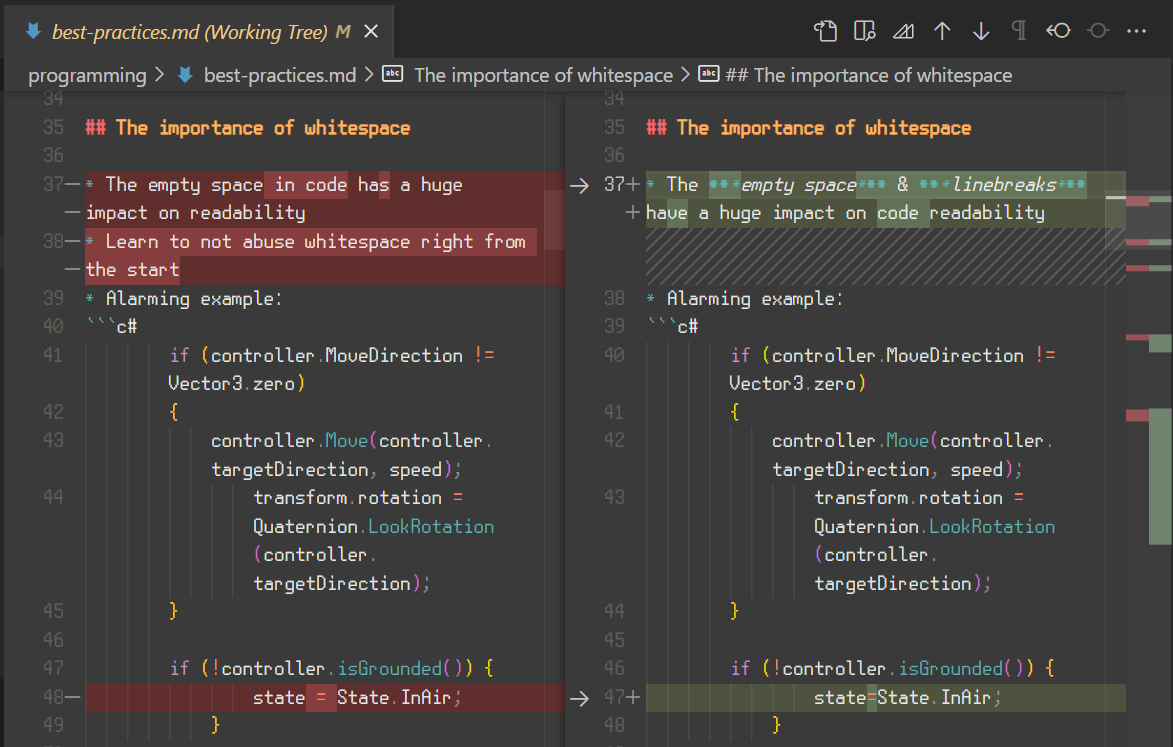Click the left pane's minimap change marker
This screenshot has height=747, width=1173.
tap(554, 220)
